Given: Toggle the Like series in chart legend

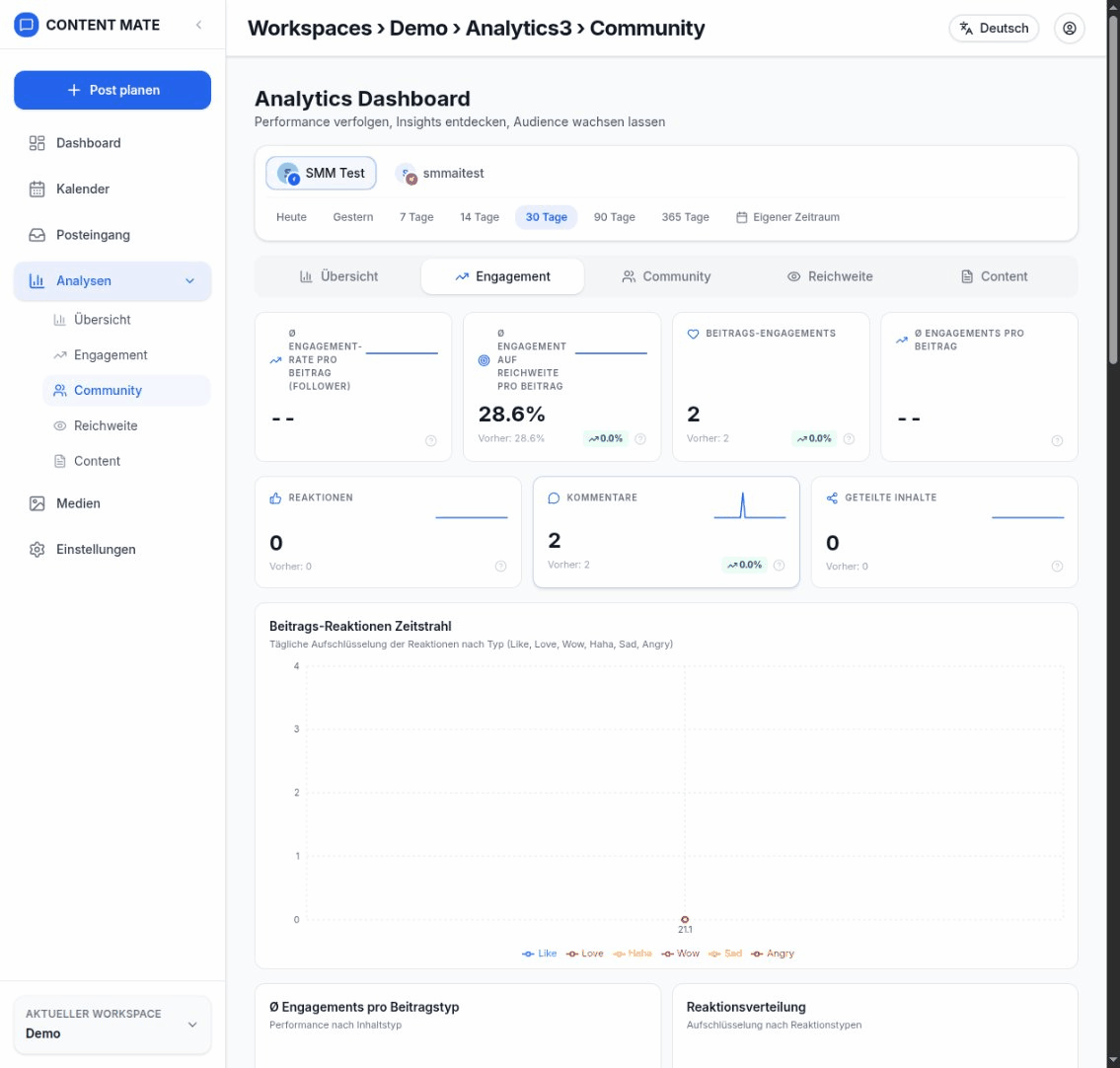Looking at the screenshot, I should coord(539,954).
